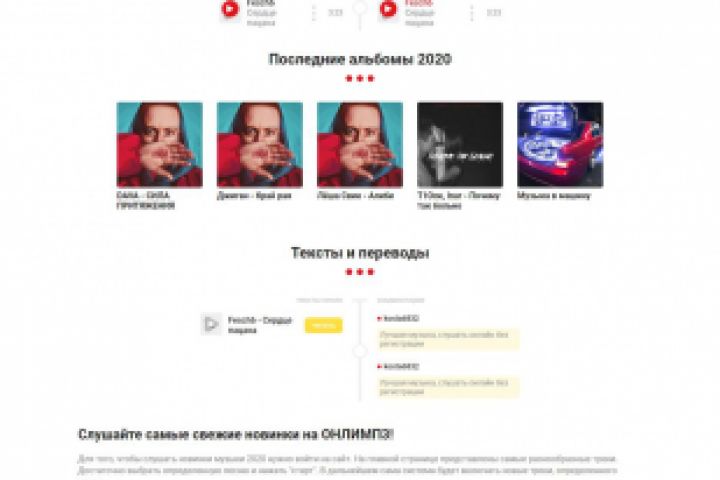Screen dimensions: 720x480
Task: Click the first yellow comment box
Action: (x=448, y=339)
